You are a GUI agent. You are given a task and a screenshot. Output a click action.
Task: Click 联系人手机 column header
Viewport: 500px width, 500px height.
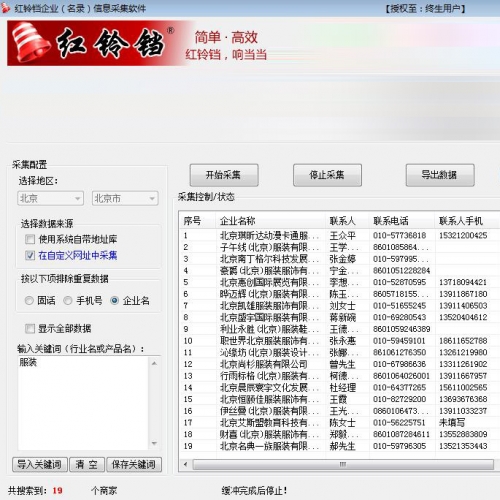(467, 221)
